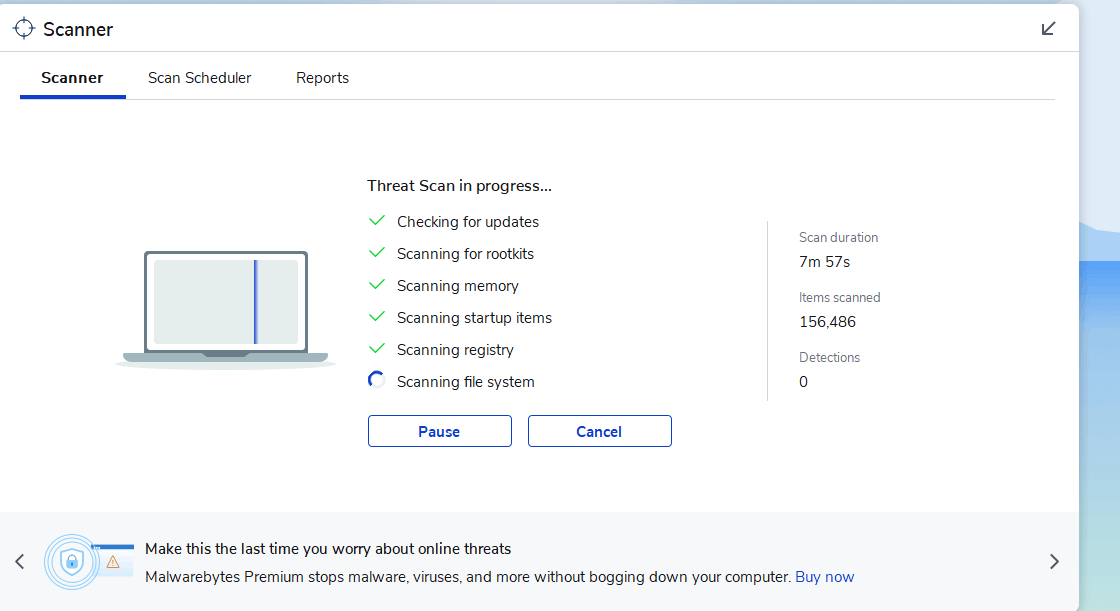Screen dimensions: 1120x611
Task: Collapse the scanner panel with the arrow icon
Action: click(x=1048, y=29)
